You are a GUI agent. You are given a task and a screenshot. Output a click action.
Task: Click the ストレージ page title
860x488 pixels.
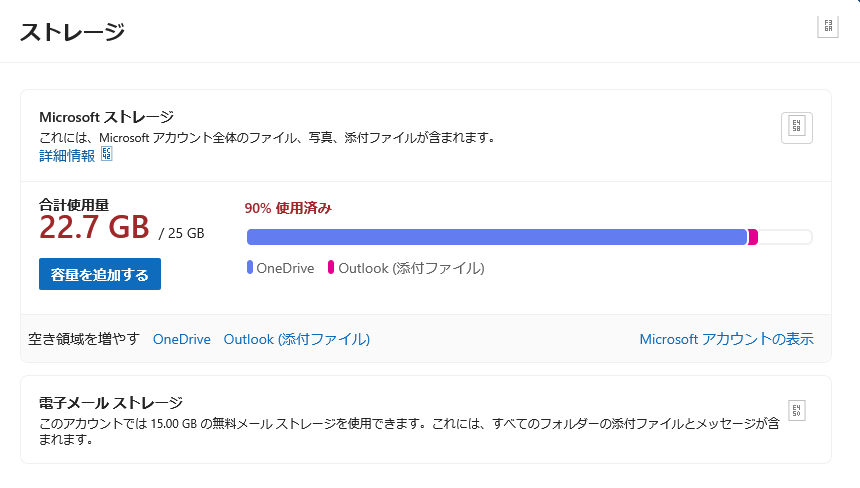point(72,31)
